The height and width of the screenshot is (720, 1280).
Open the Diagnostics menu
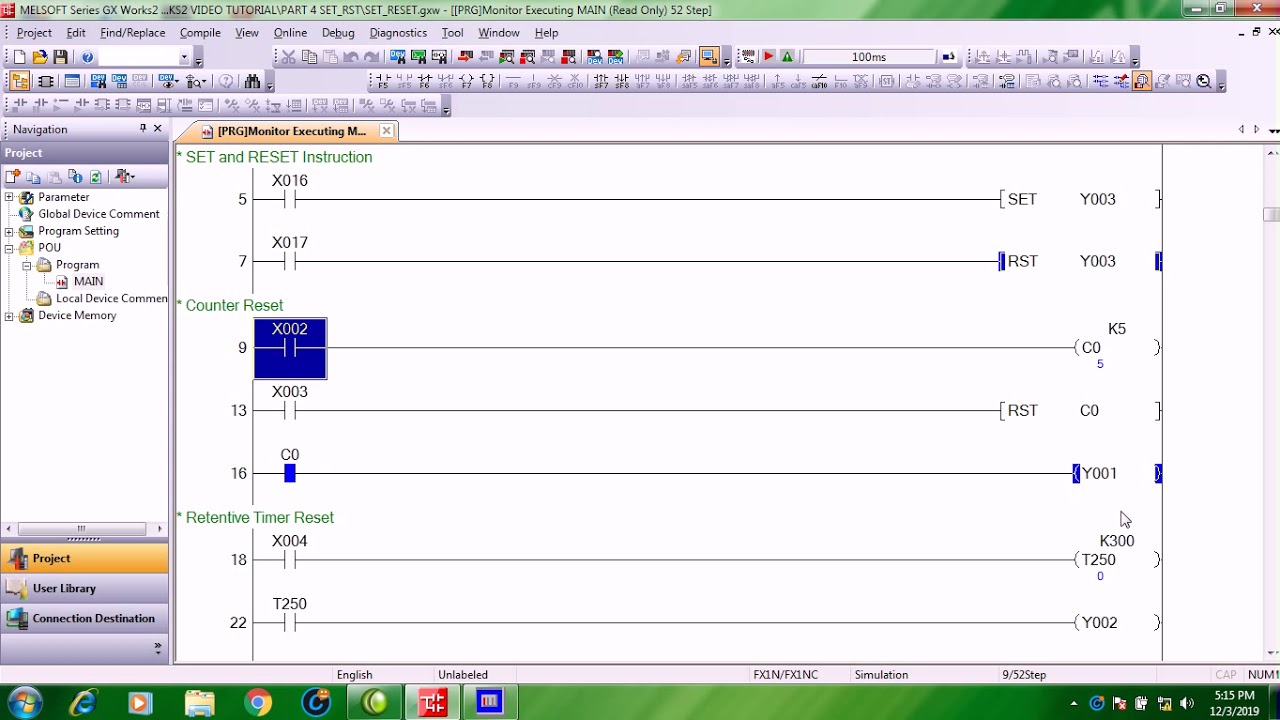click(x=398, y=33)
